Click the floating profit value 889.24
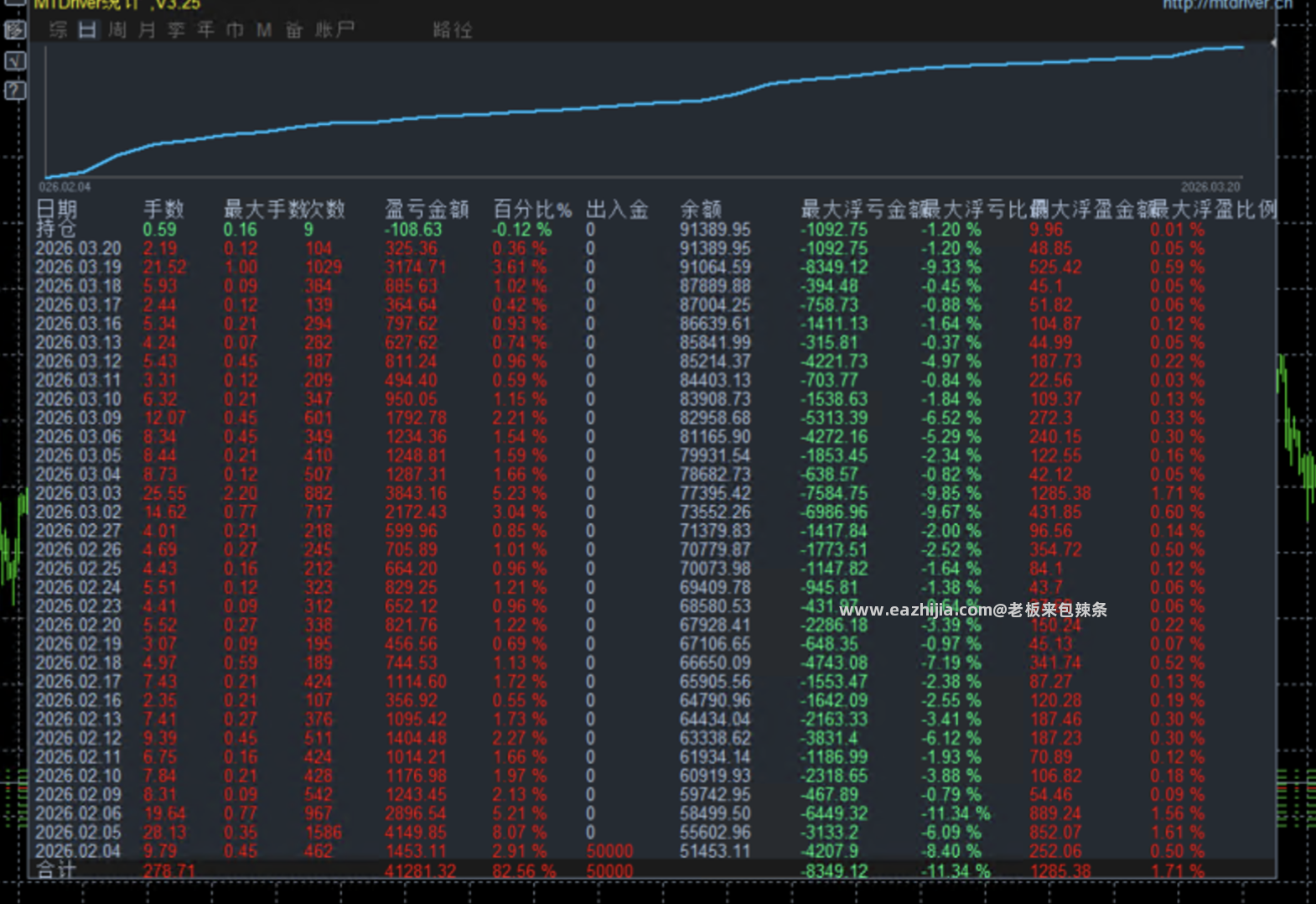 (x=1055, y=813)
